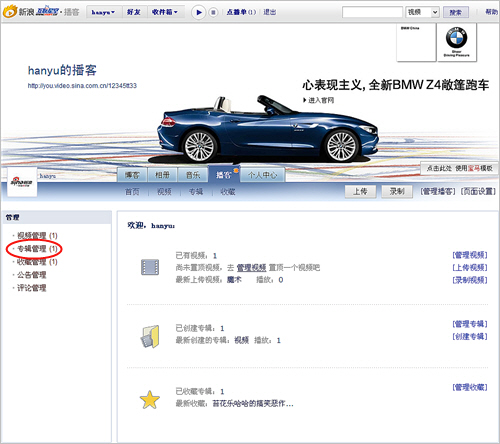Open the latest favorite 菲花乐哈哈的搞笑恶作… link

point(253,404)
